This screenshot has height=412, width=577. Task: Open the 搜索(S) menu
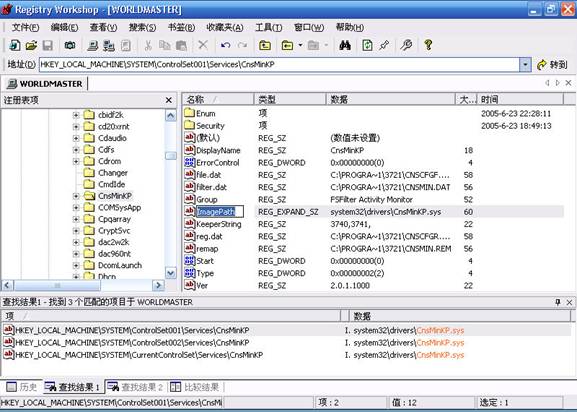coord(142,27)
